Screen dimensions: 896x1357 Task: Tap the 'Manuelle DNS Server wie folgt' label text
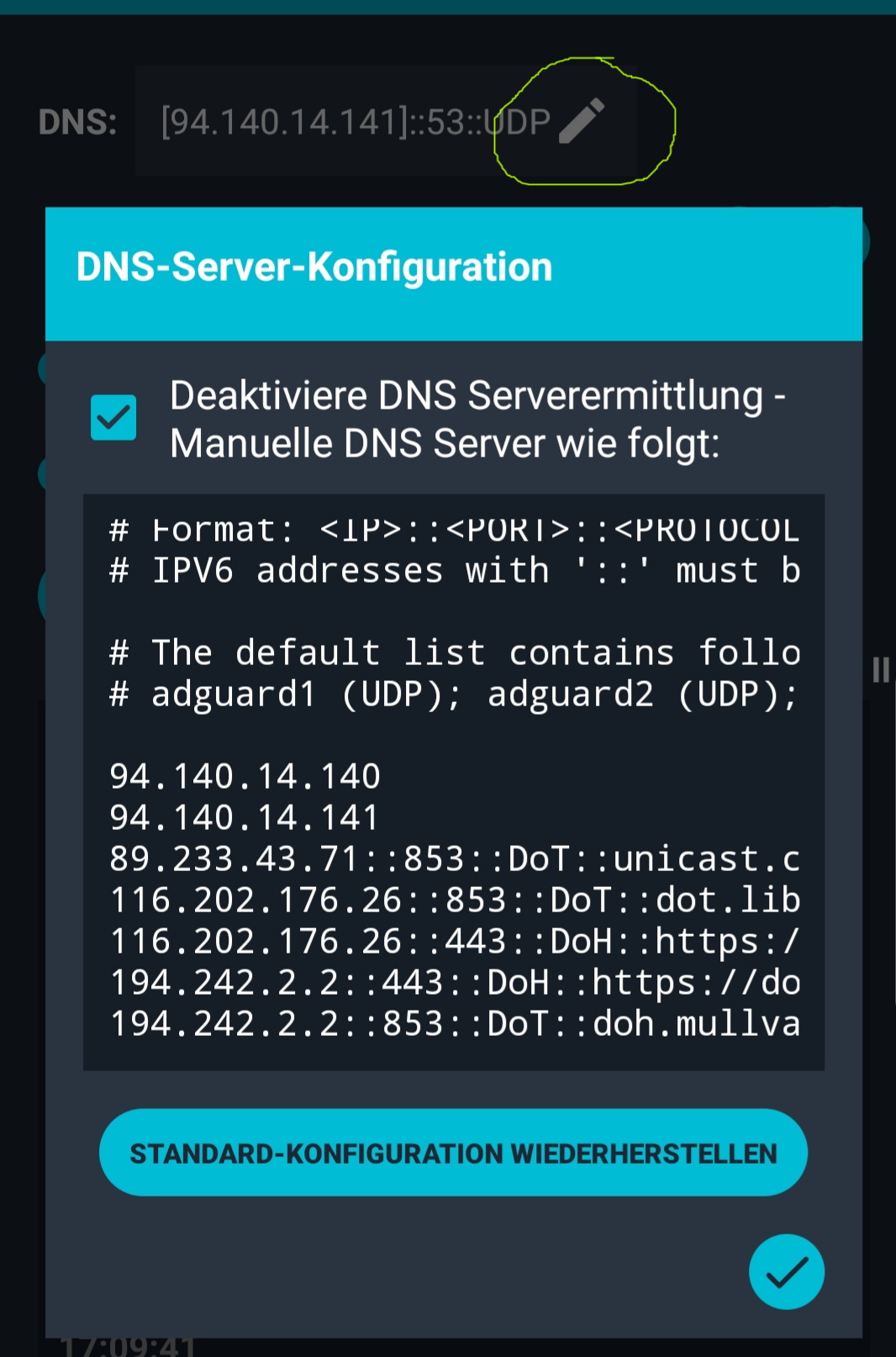(x=445, y=443)
